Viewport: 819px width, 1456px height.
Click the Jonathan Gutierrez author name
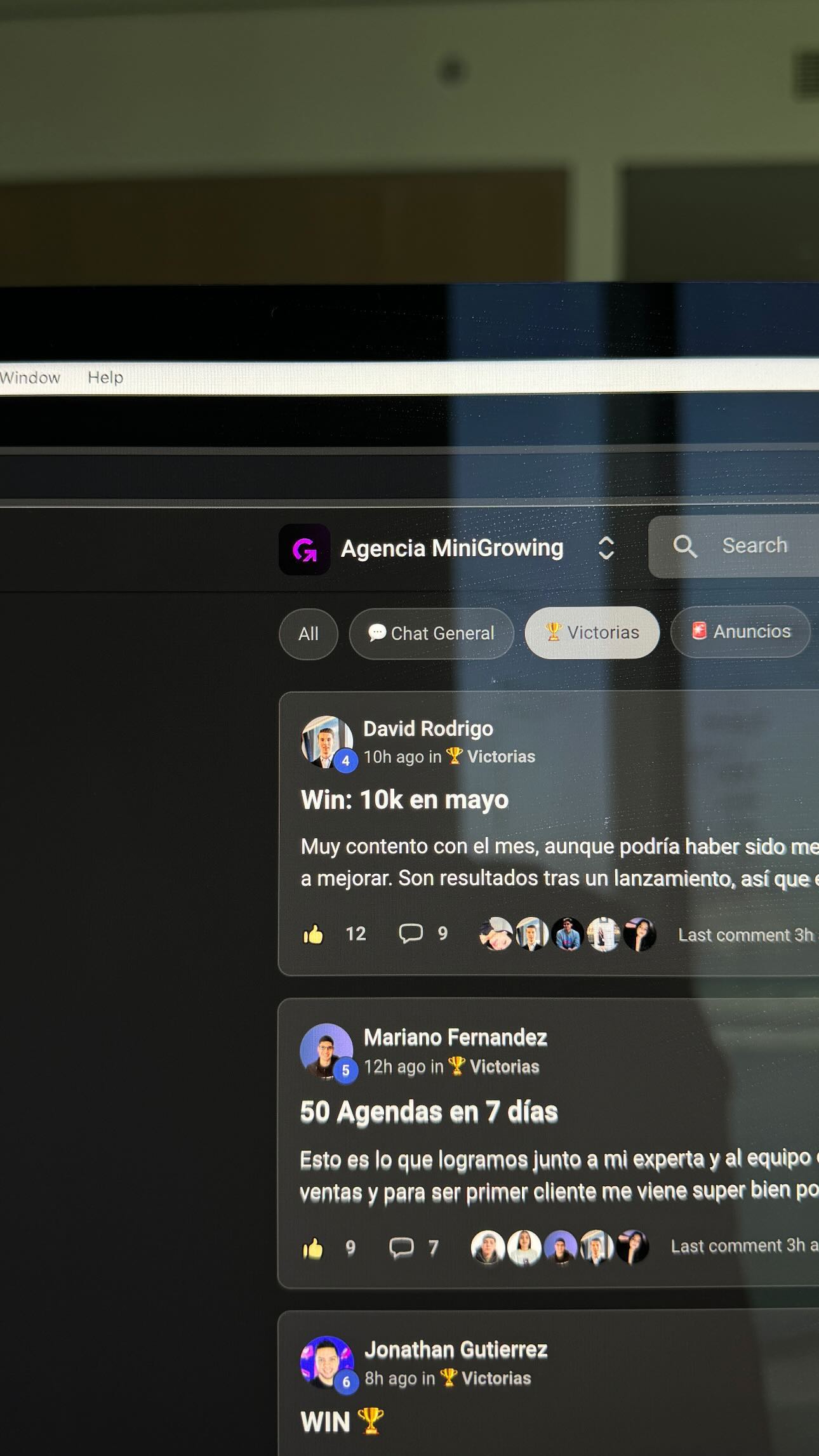(x=456, y=1349)
